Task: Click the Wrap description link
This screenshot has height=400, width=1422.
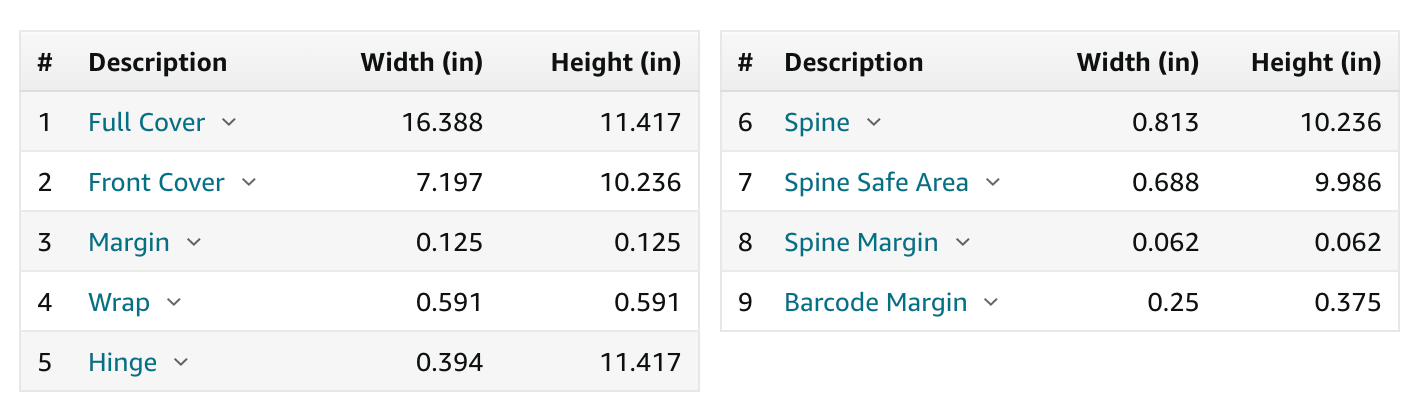Action: tap(119, 302)
